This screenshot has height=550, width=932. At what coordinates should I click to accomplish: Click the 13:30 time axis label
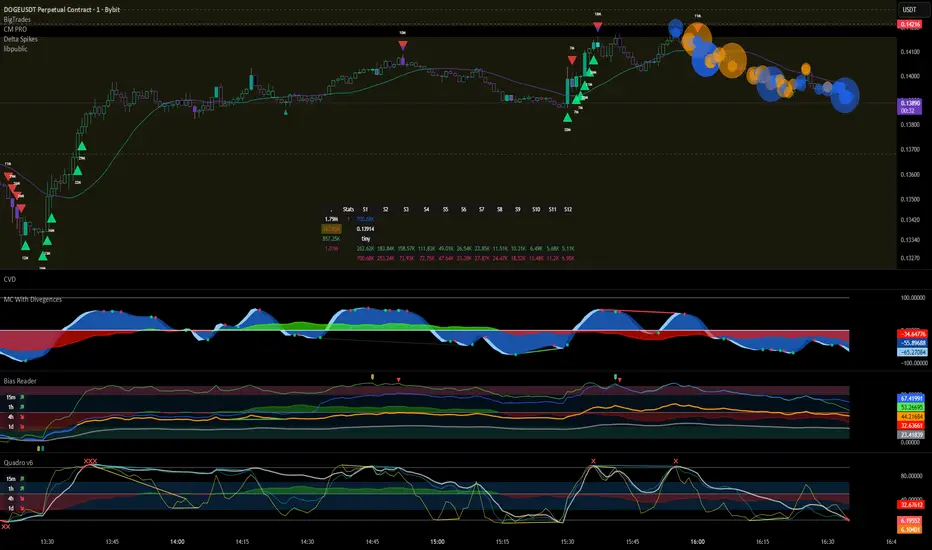47,542
